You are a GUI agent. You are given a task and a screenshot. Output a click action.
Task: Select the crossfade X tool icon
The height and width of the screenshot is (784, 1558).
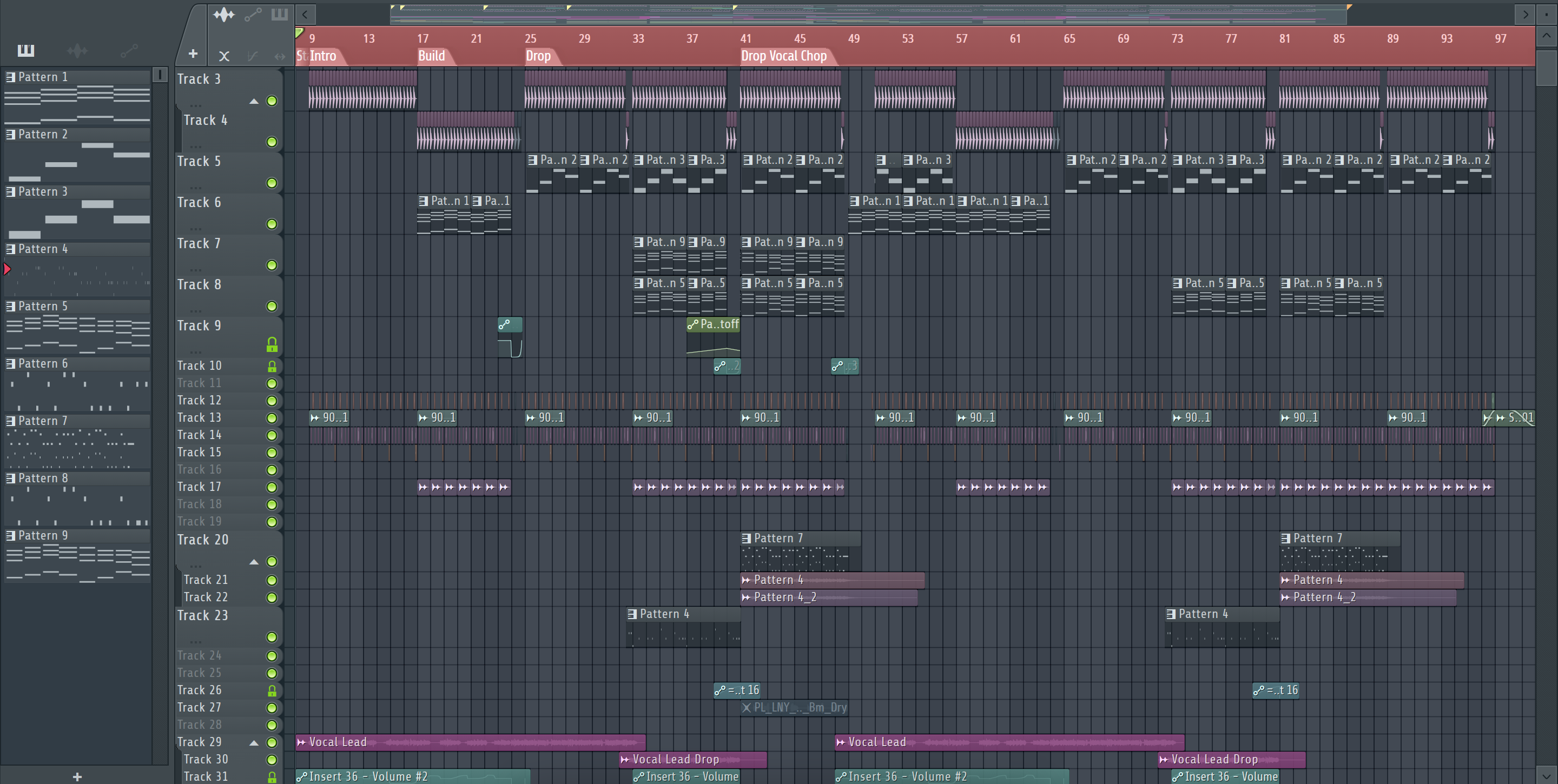224,56
